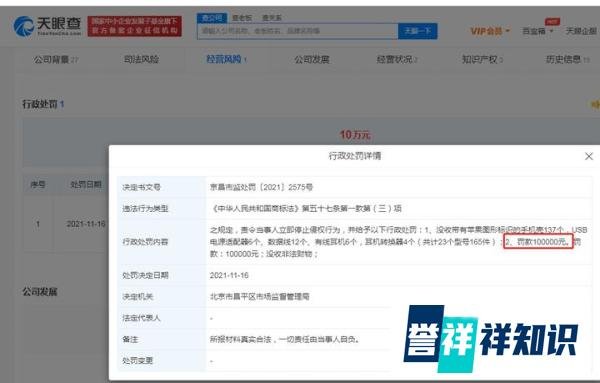Click the 公司发展 section heading at left
600x383 pixels.
tap(40, 292)
